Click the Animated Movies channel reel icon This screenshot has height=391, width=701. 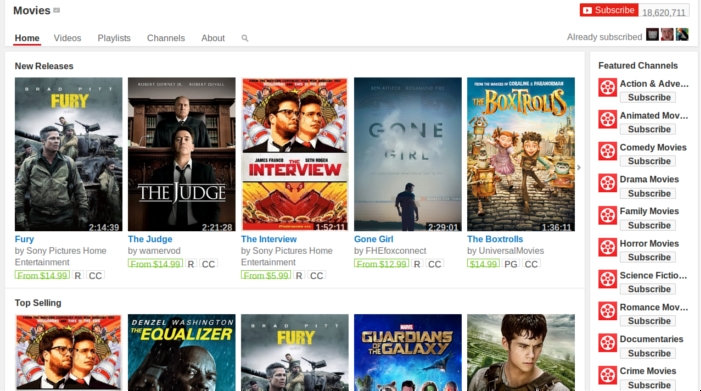608,119
